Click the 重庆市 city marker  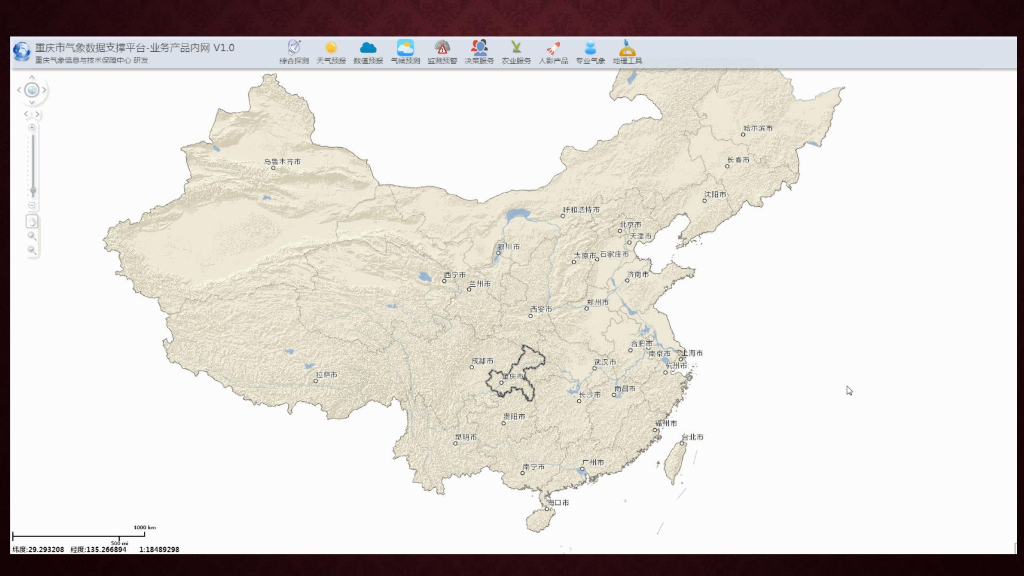coord(502,381)
